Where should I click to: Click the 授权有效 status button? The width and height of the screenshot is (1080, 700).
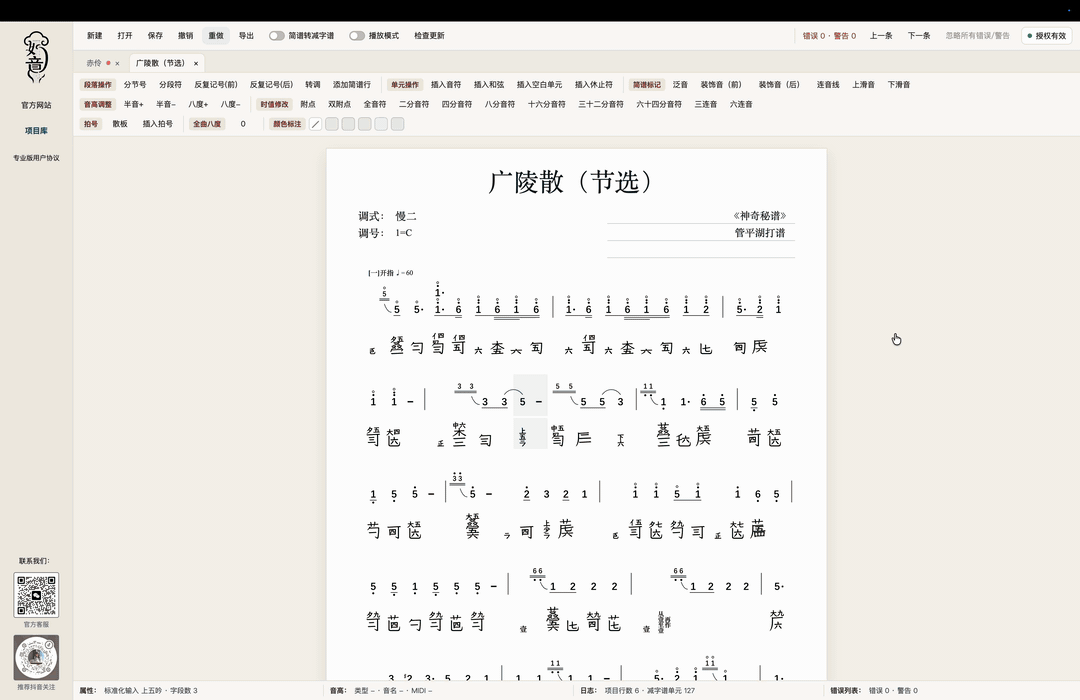1046,36
